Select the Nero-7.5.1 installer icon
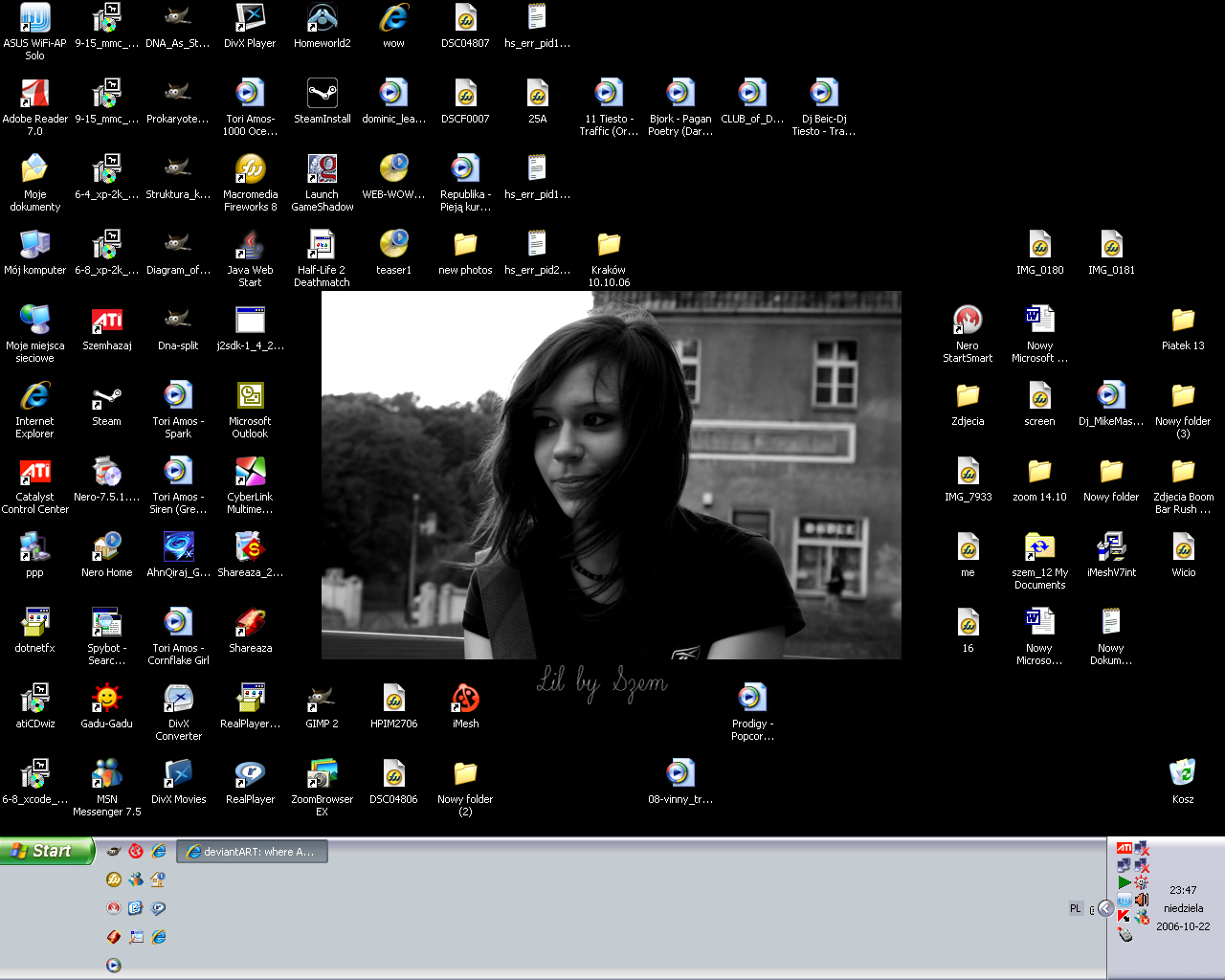The width and height of the screenshot is (1225, 980). [106, 479]
